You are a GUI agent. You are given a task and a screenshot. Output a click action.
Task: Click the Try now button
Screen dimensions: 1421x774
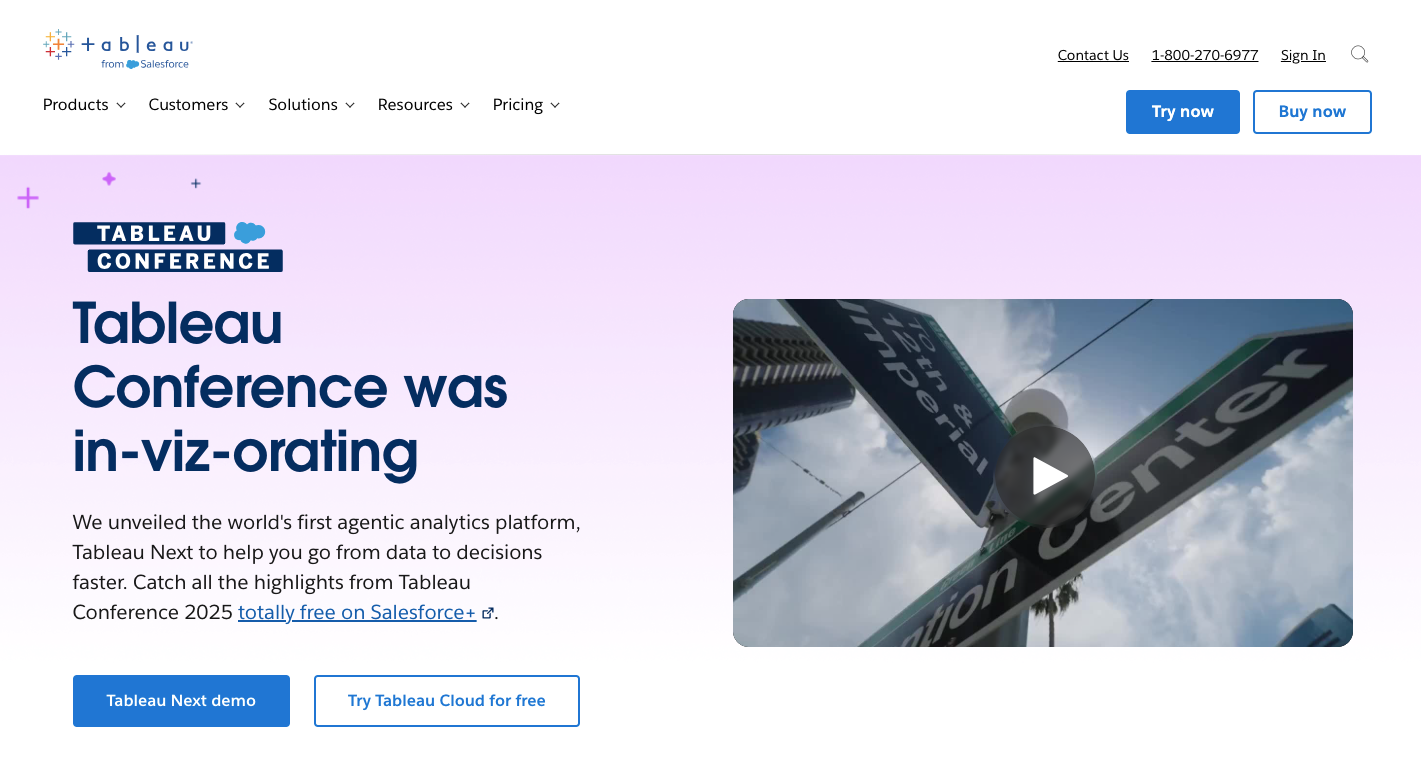point(1182,112)
